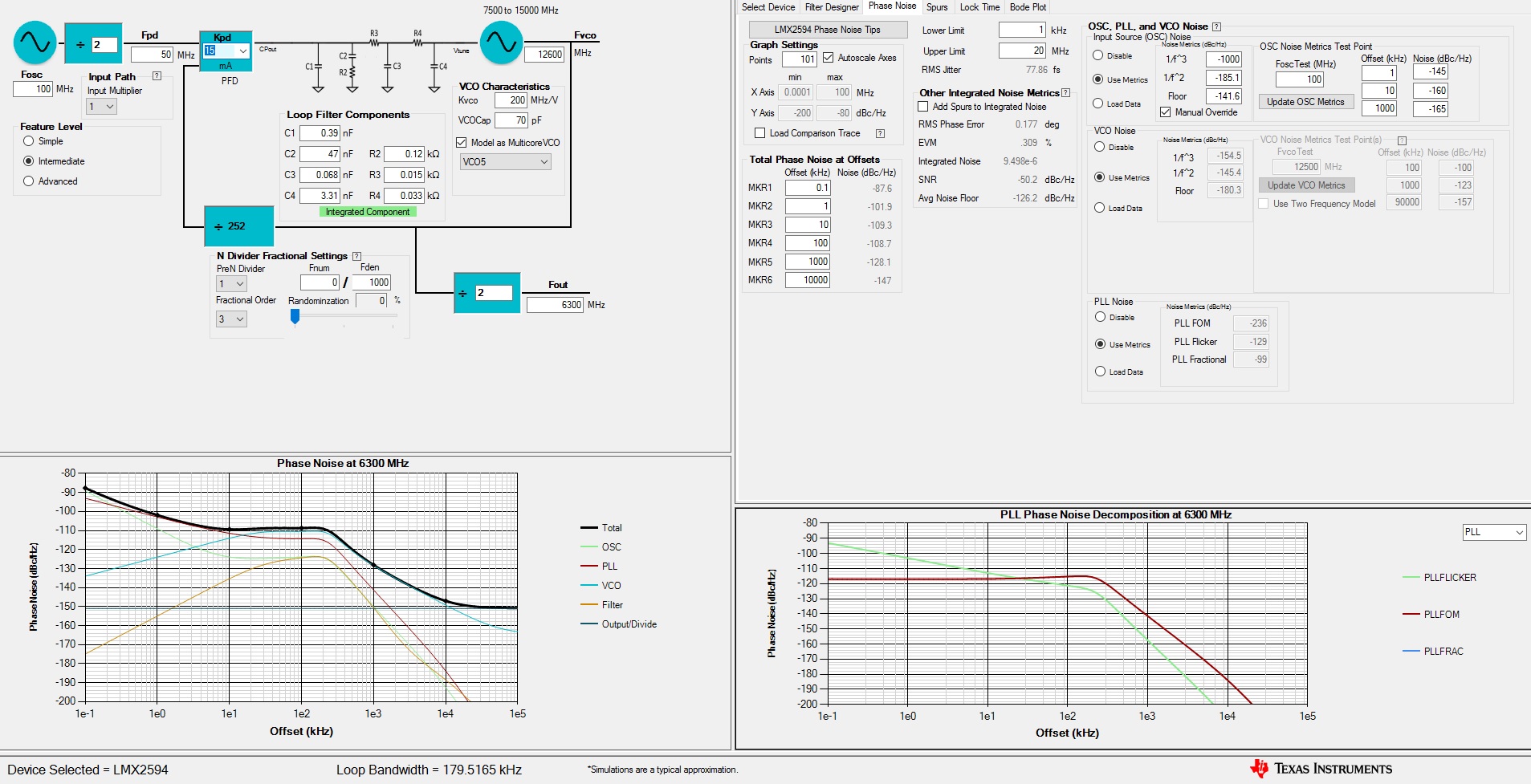The width and height of the screenshot is (1531, 784).
Task: Open N Divider Fractional Settings help icon
Action: [356, 256]
